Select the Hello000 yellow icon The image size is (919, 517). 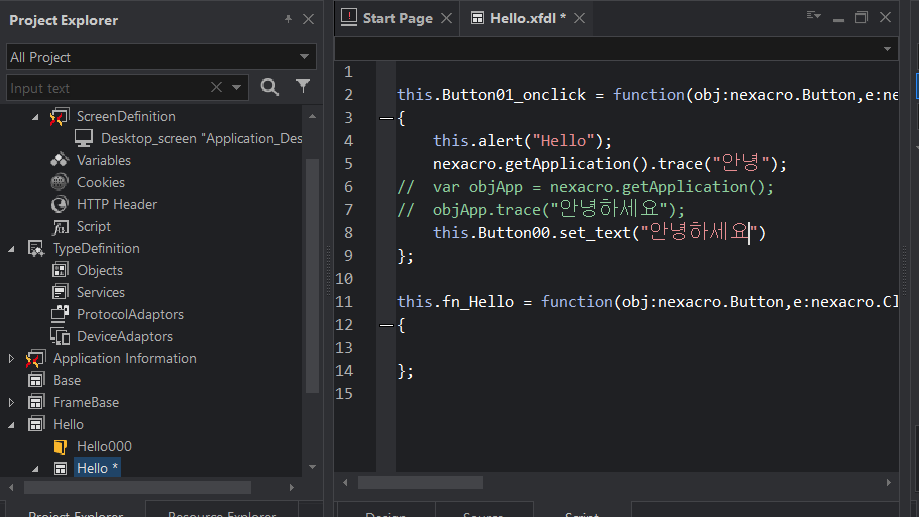[60, 447]
